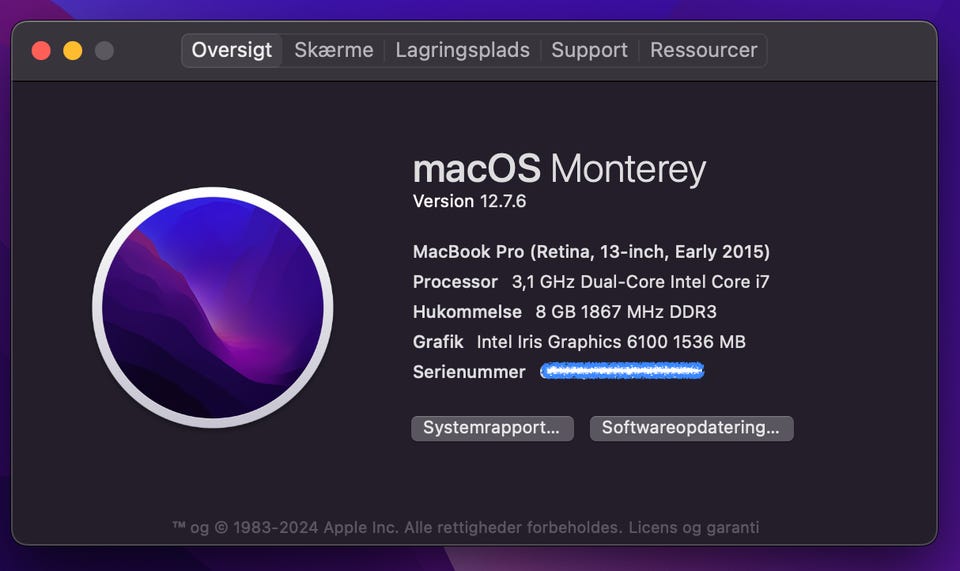Click the greyed-out zoom window button

click(104, 50)
